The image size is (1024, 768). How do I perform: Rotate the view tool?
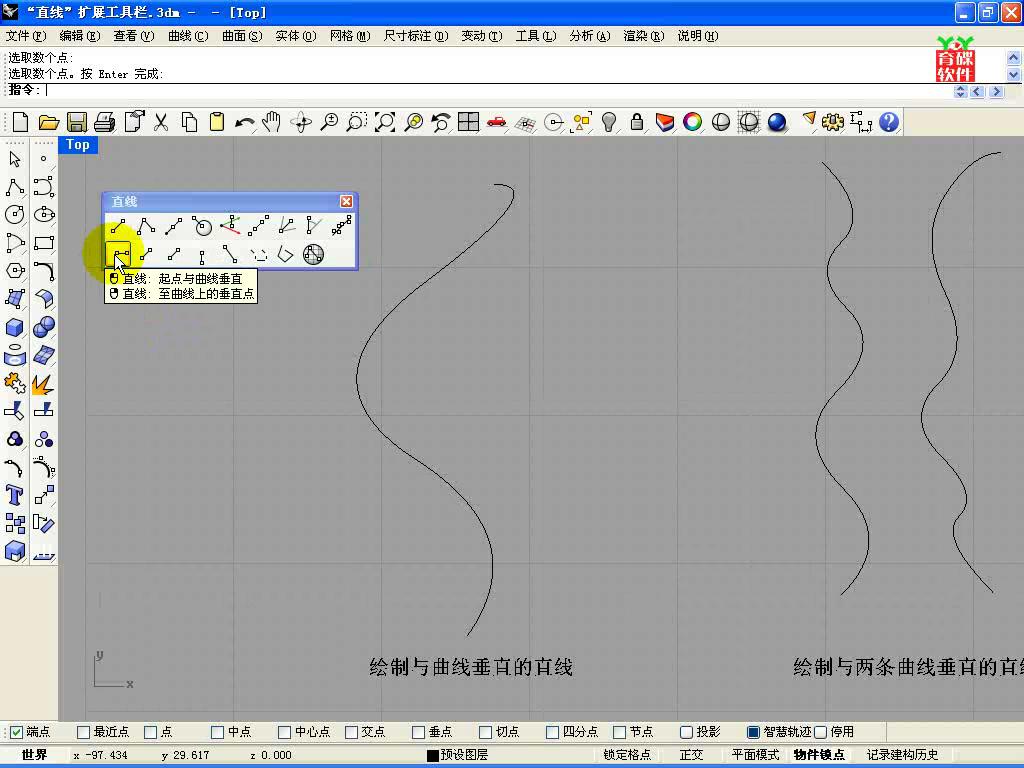(x=301, y=122)
